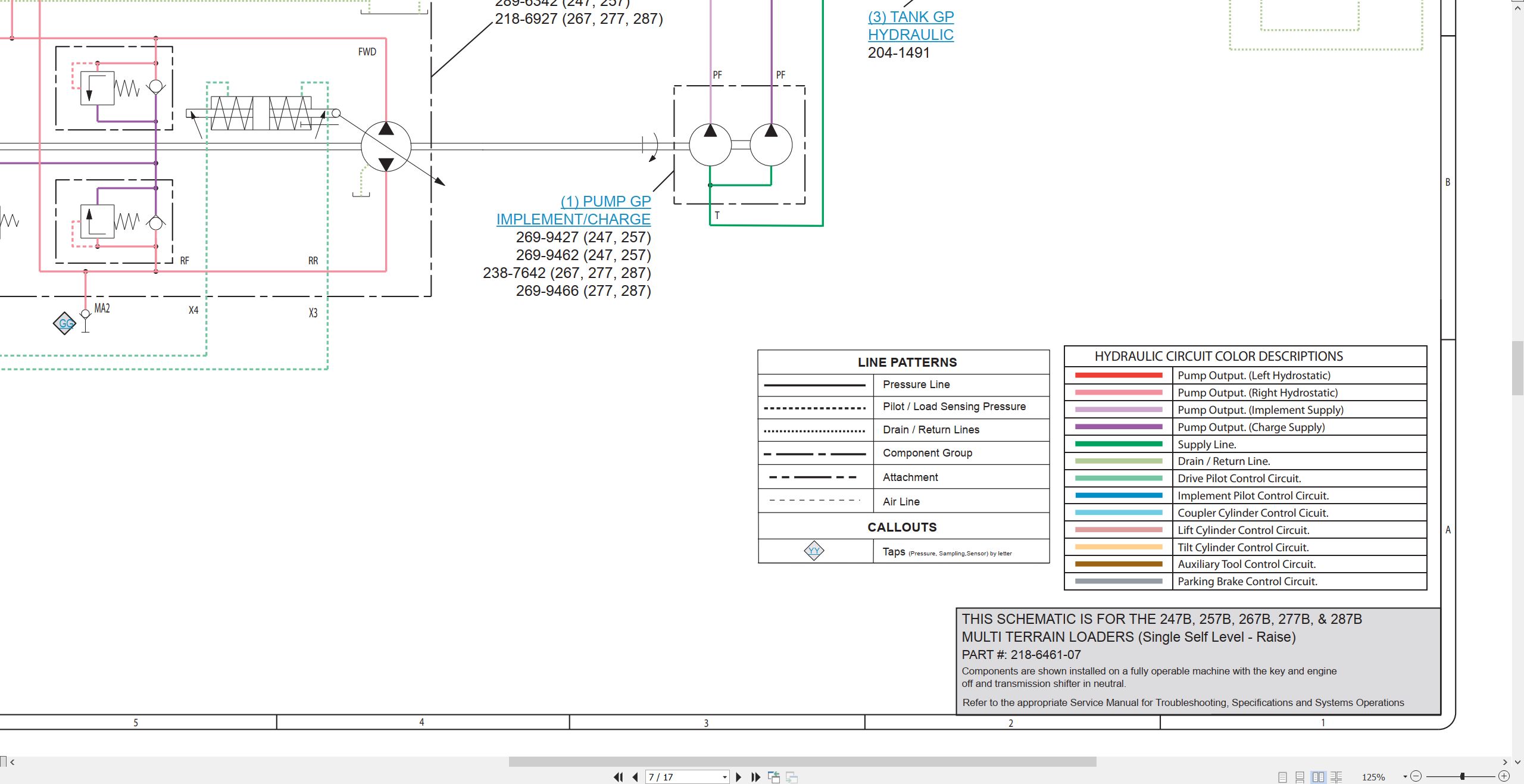Click the horizontal scrollbar thumb
Viewport: 1524px width, 784px height.
(802, 762)
